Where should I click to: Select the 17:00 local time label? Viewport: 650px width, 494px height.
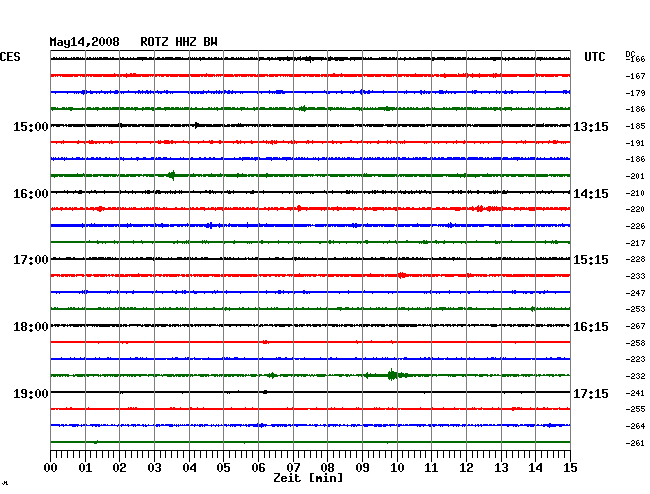point(31,260)
